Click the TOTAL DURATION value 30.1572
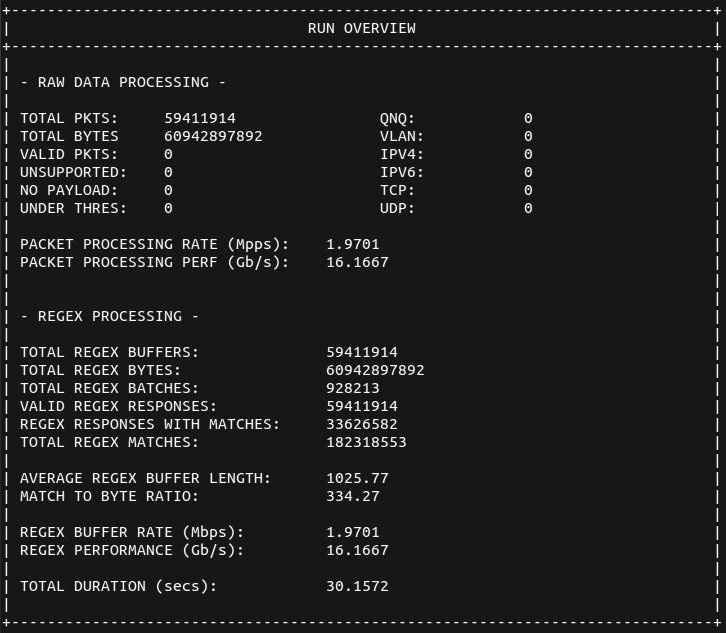This screenshot has height=633, width=726. [x=357, y=586]
